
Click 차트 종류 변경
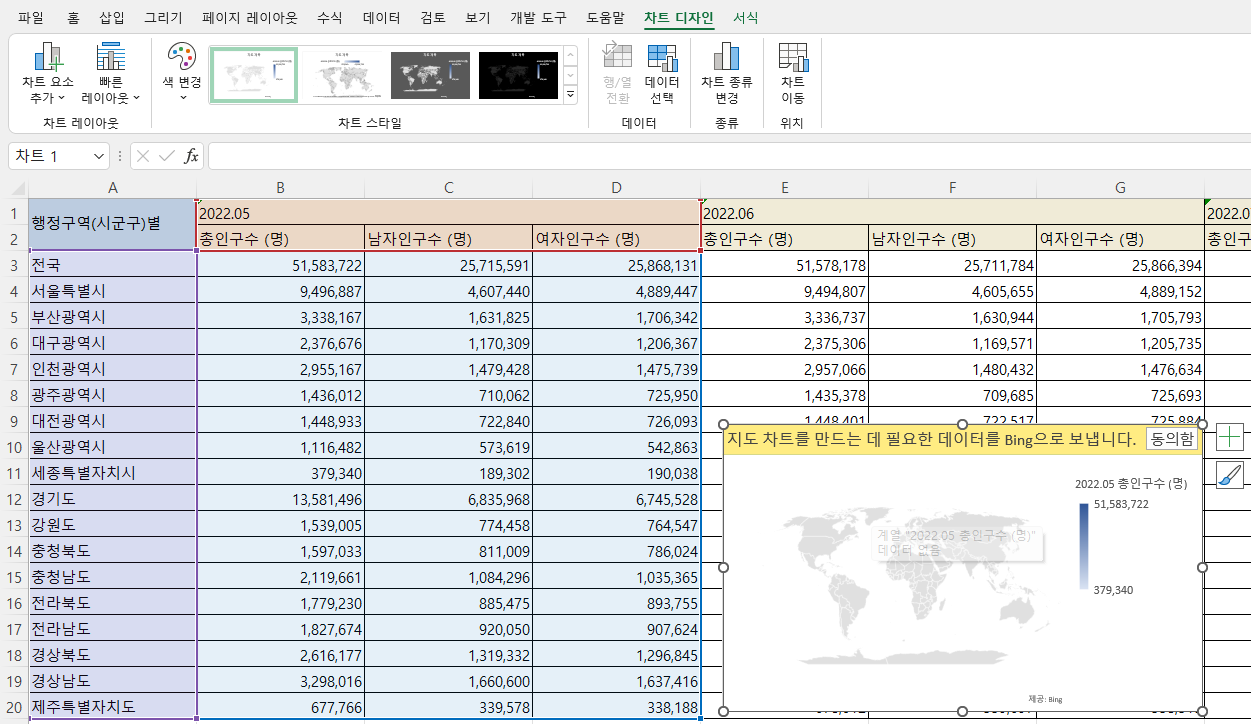point(726,74)
